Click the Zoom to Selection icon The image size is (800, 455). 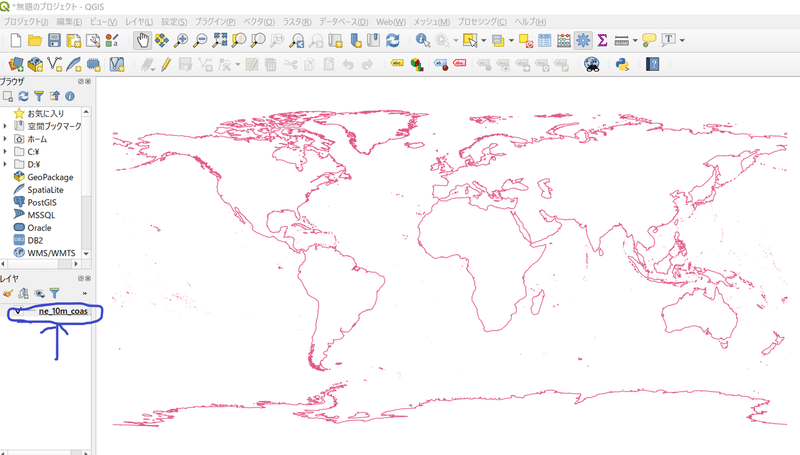pyautogui.click(x=238, y=40)
